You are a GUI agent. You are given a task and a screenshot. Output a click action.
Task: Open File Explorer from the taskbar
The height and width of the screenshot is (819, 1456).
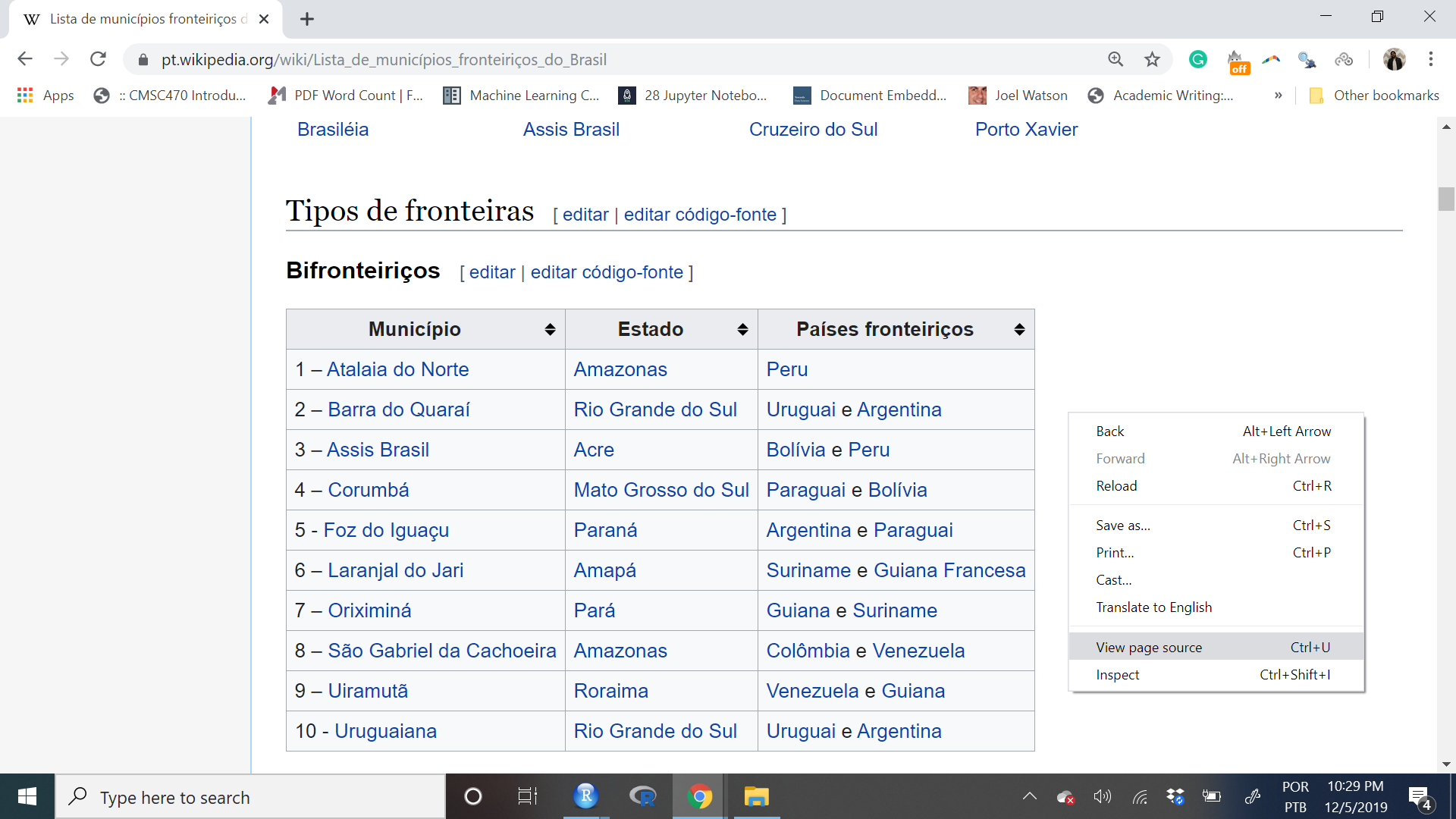coord(756,796)
